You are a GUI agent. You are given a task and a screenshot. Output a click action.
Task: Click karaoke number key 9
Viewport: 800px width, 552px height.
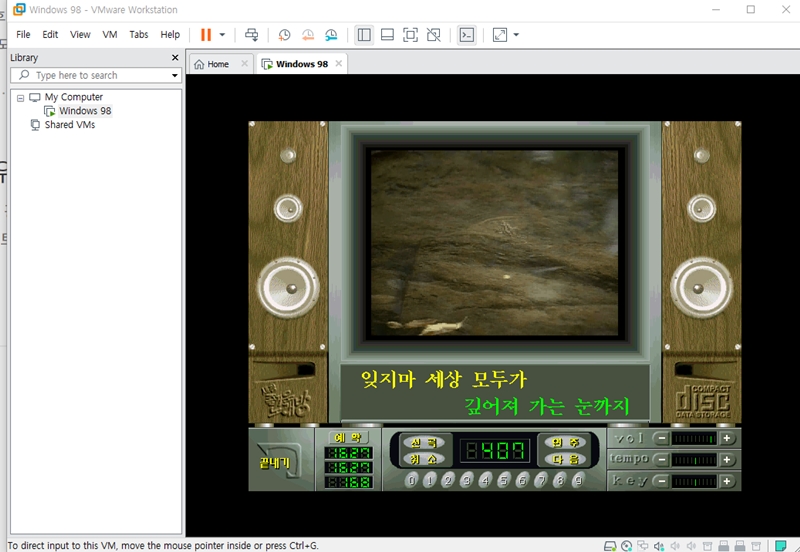click(x=578, y=480)
